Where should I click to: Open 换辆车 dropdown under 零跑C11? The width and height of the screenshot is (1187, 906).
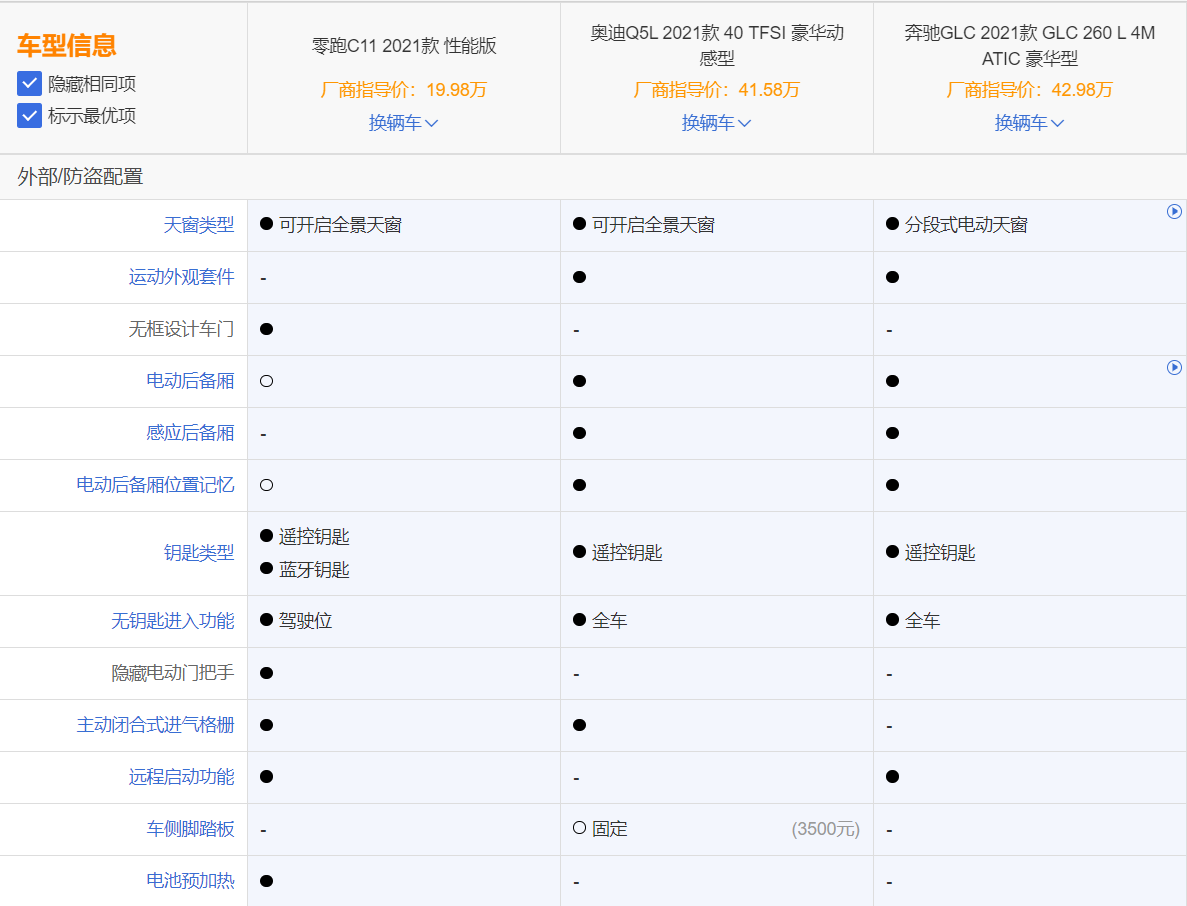click(403, 123)
